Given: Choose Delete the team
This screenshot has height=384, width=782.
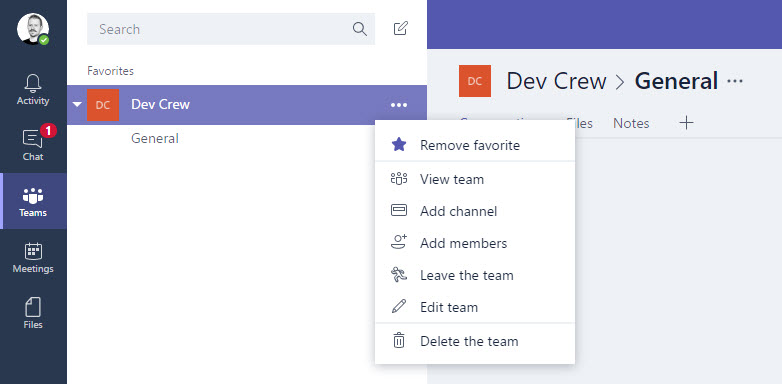Looking at the screenshot, I should pyautogui.click(x=475, y=341).
